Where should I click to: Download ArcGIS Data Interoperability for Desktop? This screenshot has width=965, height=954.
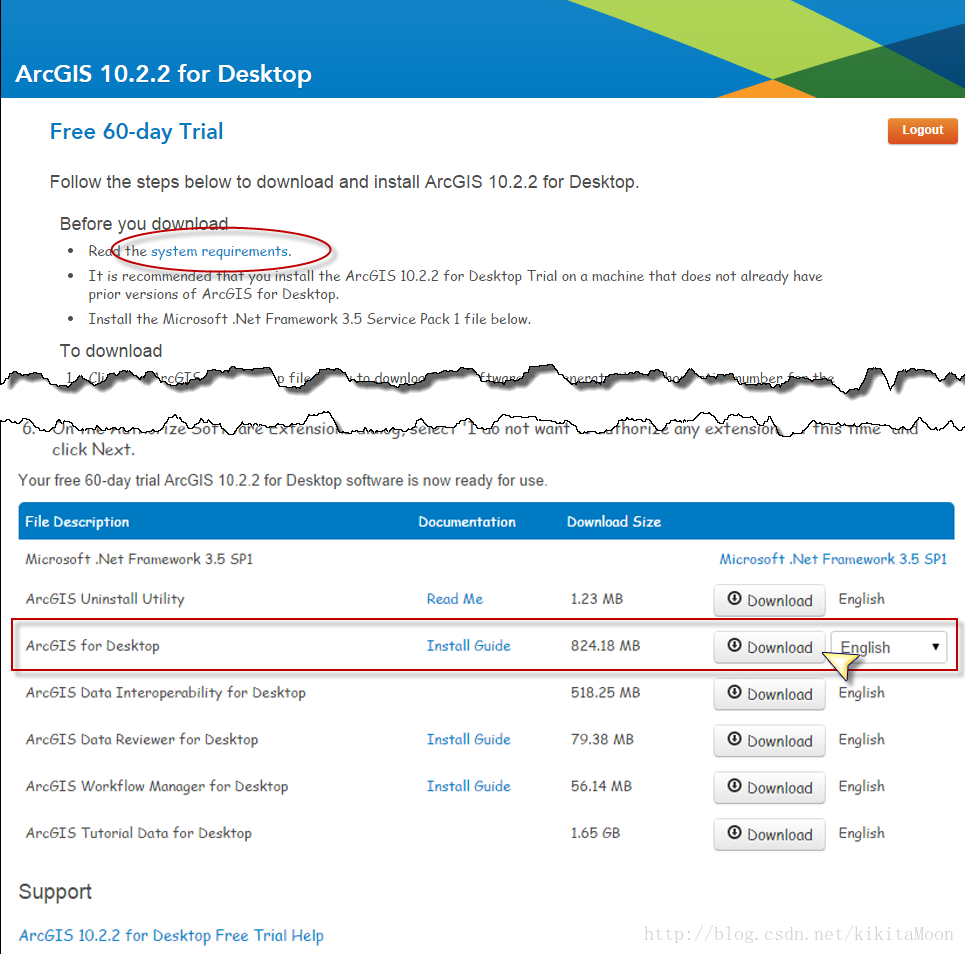[769, 694]
